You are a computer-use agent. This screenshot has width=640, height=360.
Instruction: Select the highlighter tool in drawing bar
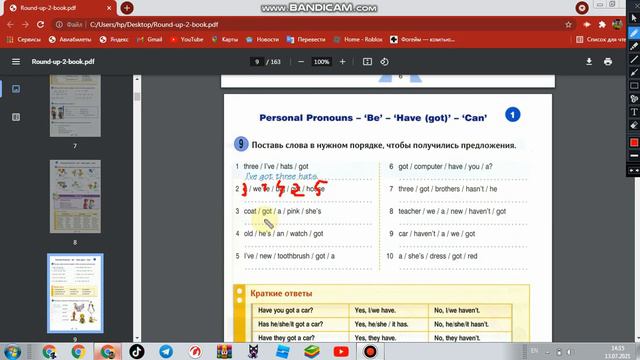(633, 46)
